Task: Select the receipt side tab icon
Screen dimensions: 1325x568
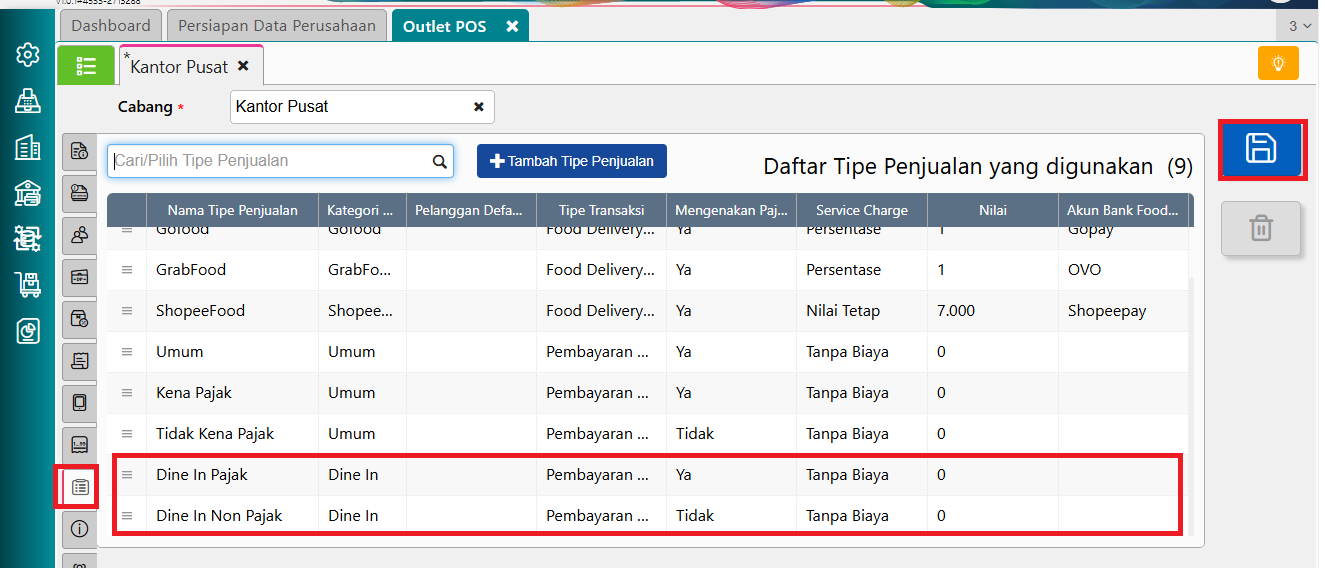Action: click(80, 360)
